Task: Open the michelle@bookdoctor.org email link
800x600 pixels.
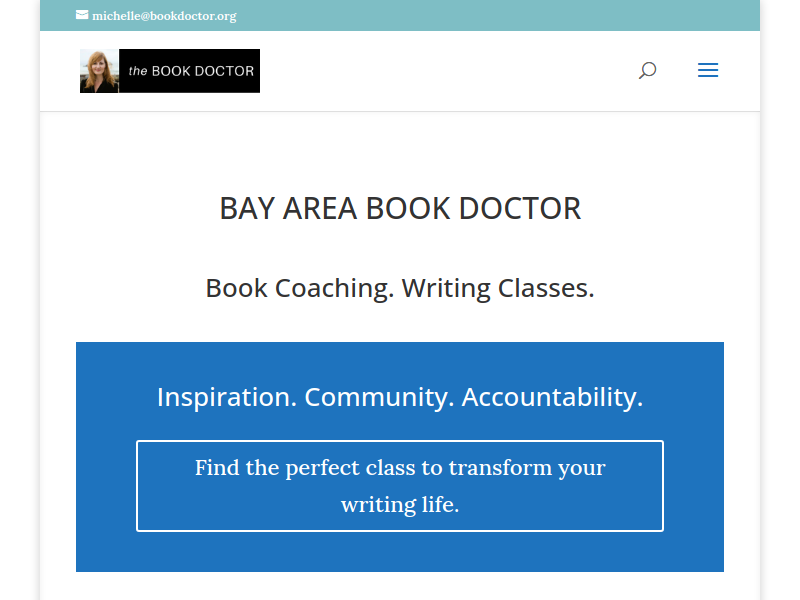Action: (164, 16)
